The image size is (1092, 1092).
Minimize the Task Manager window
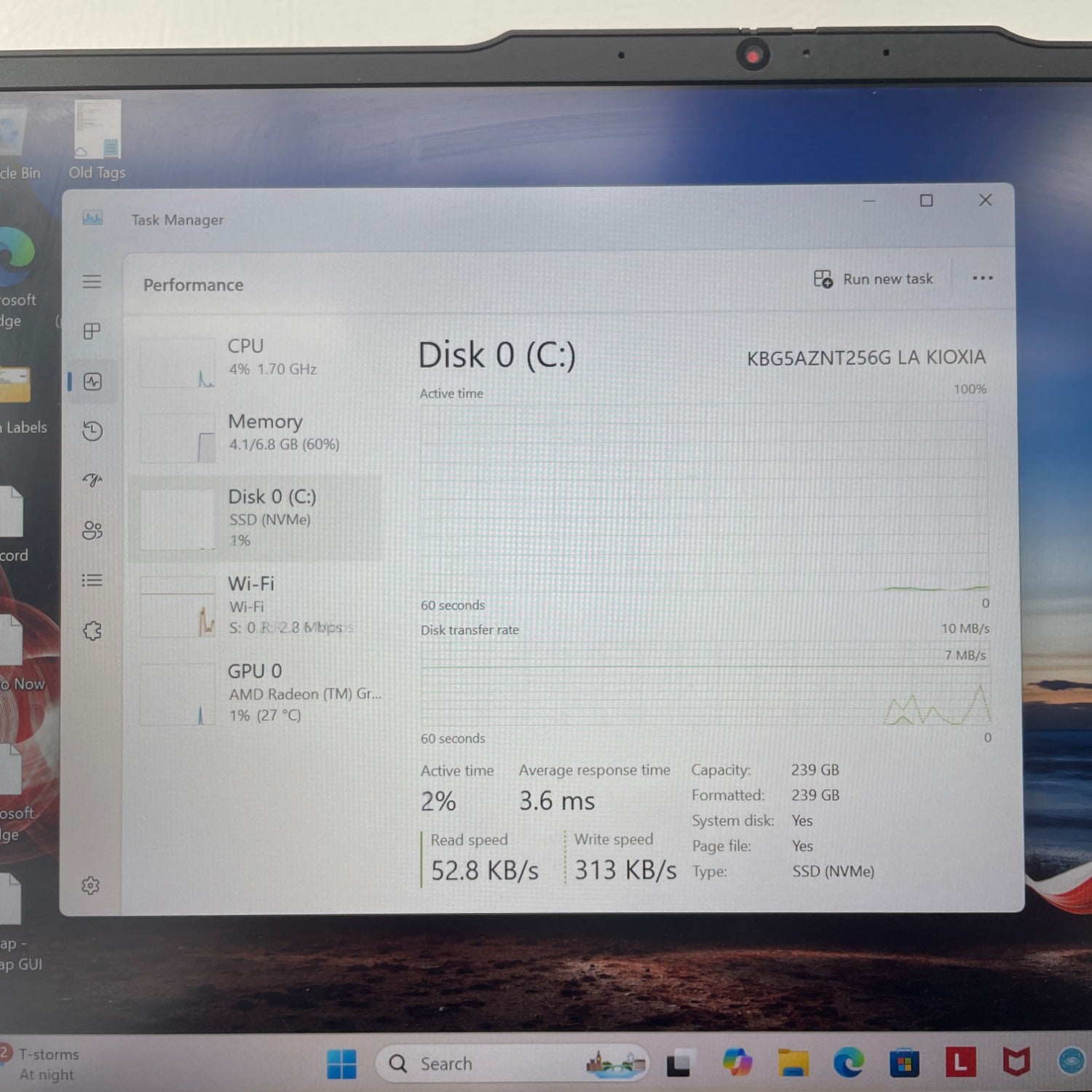pos(869,200)
